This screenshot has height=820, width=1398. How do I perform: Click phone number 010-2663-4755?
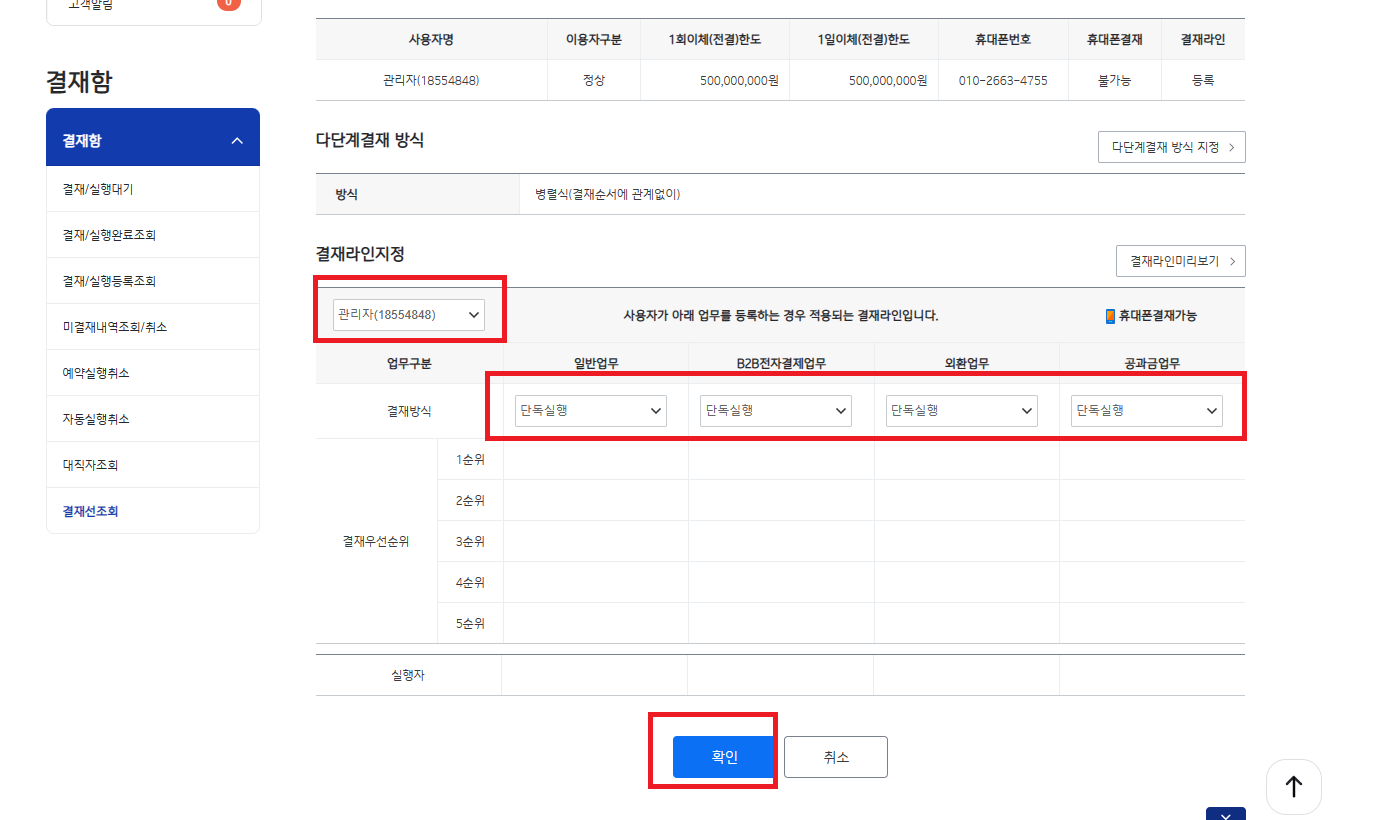tap(1003, 80)
